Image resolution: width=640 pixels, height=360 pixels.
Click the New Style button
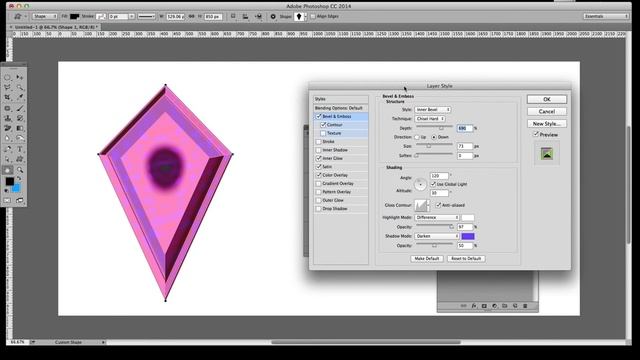tap(547, 123)
